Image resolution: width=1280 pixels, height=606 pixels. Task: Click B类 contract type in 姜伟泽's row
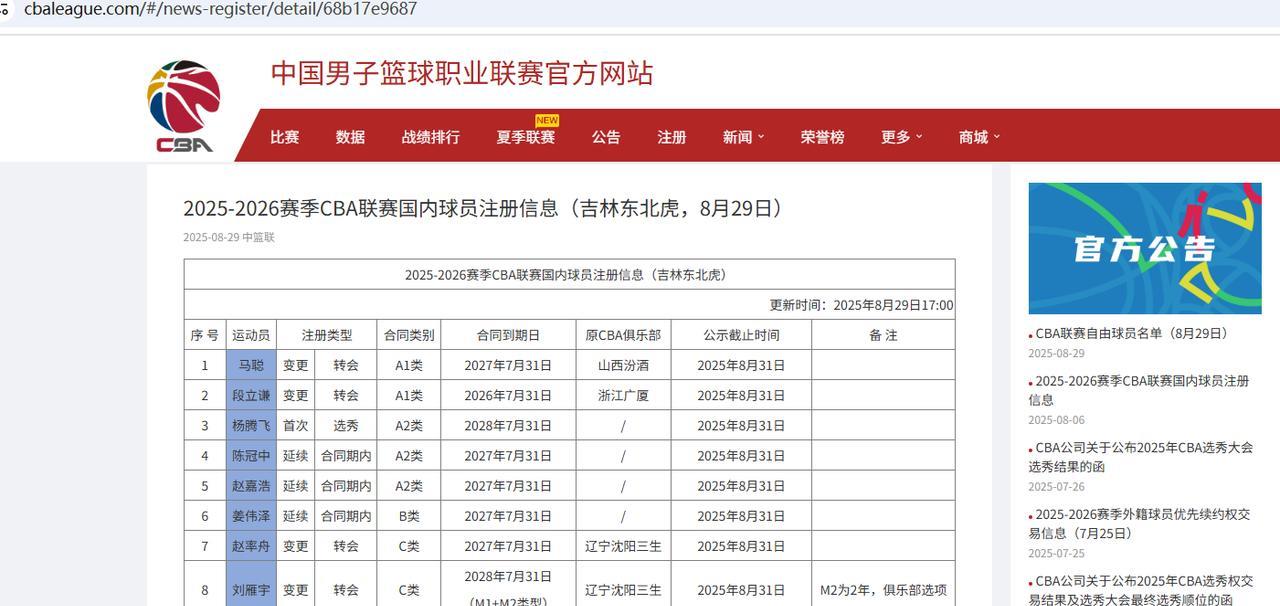point(409,516)
